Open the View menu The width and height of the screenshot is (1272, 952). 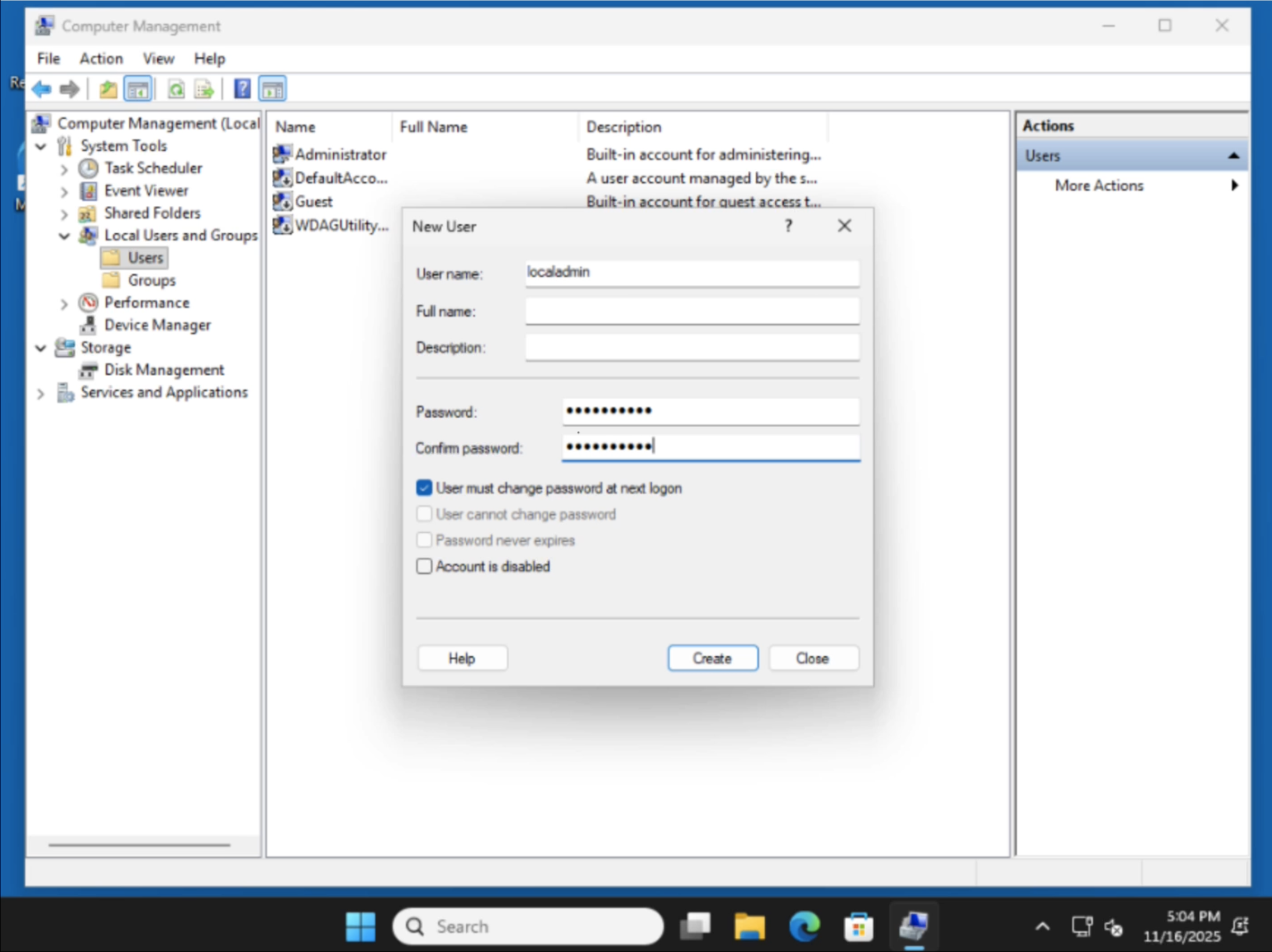[158, 59]
